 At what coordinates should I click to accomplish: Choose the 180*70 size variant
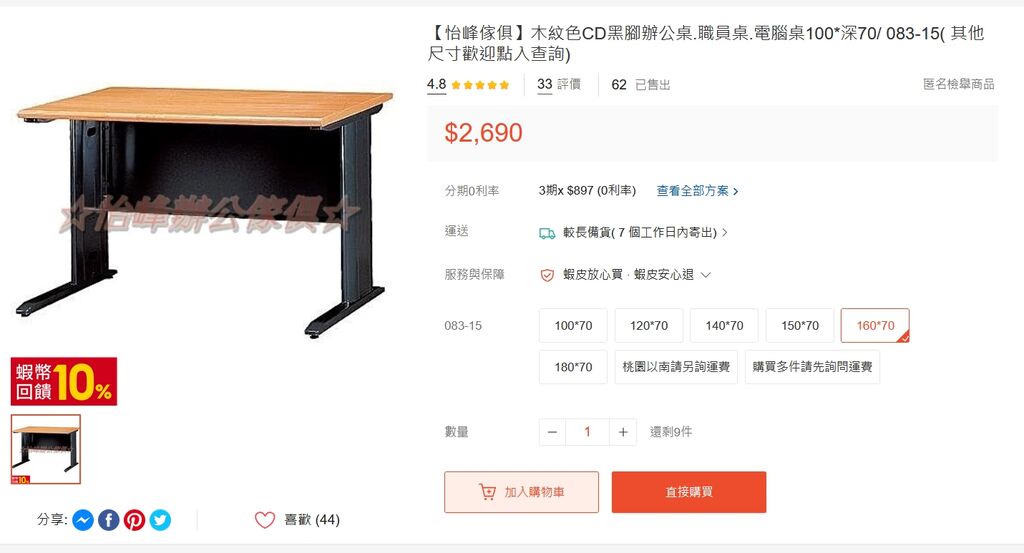[573, 367]
